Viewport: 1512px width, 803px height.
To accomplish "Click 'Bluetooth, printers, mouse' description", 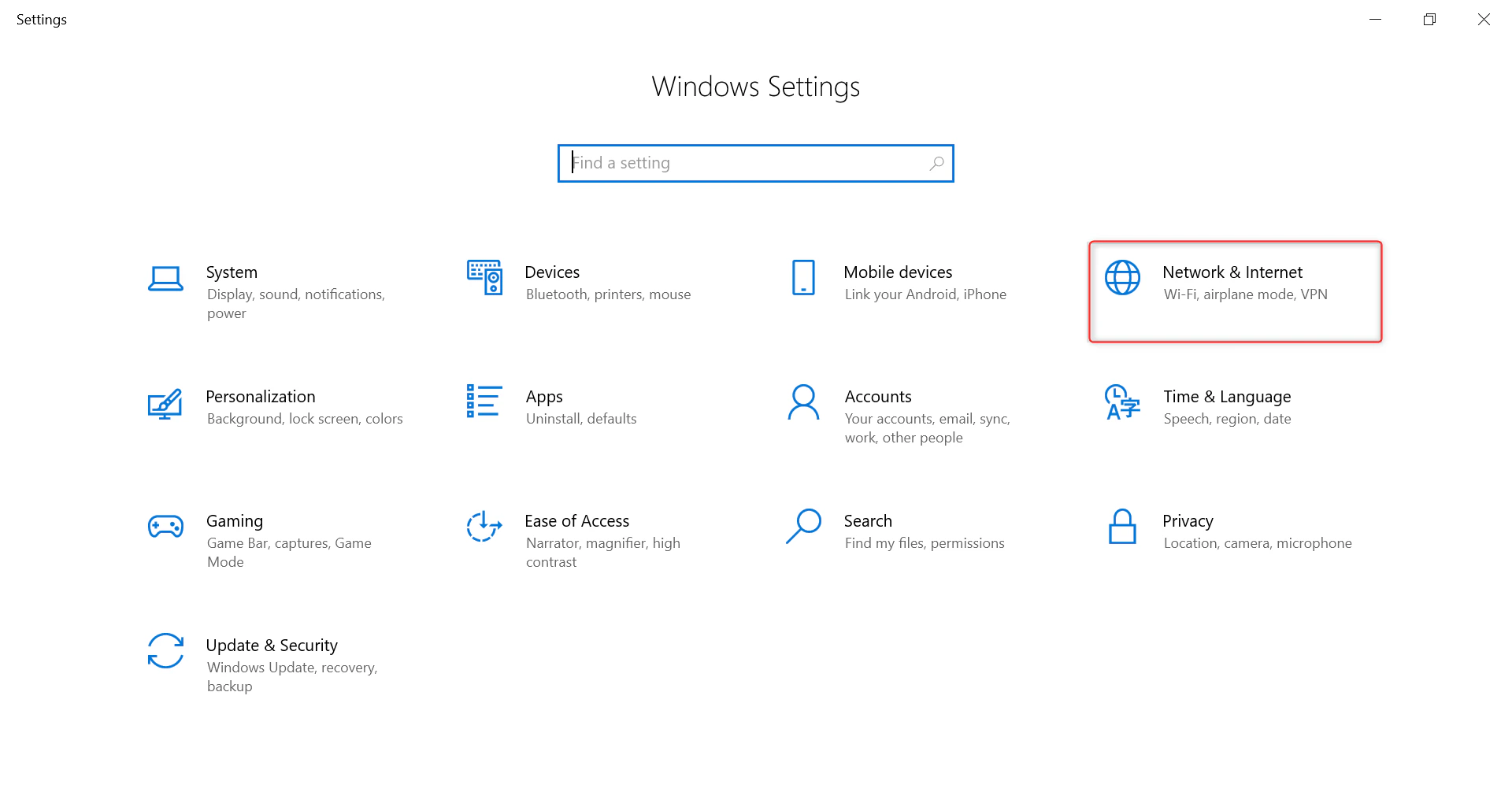I will (x=608, y=294).
